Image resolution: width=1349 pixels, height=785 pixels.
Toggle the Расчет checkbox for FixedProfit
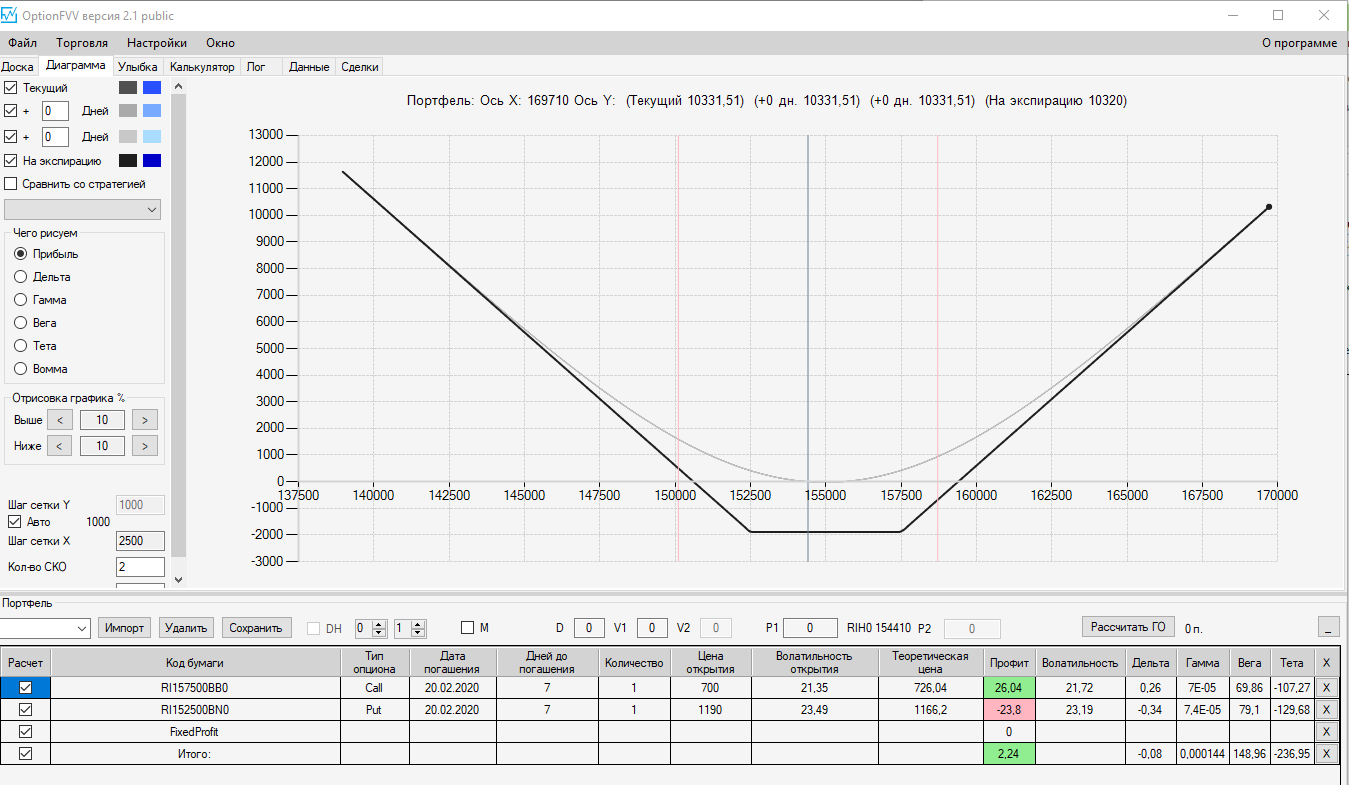pyautogui.click(x=26, y=731)
